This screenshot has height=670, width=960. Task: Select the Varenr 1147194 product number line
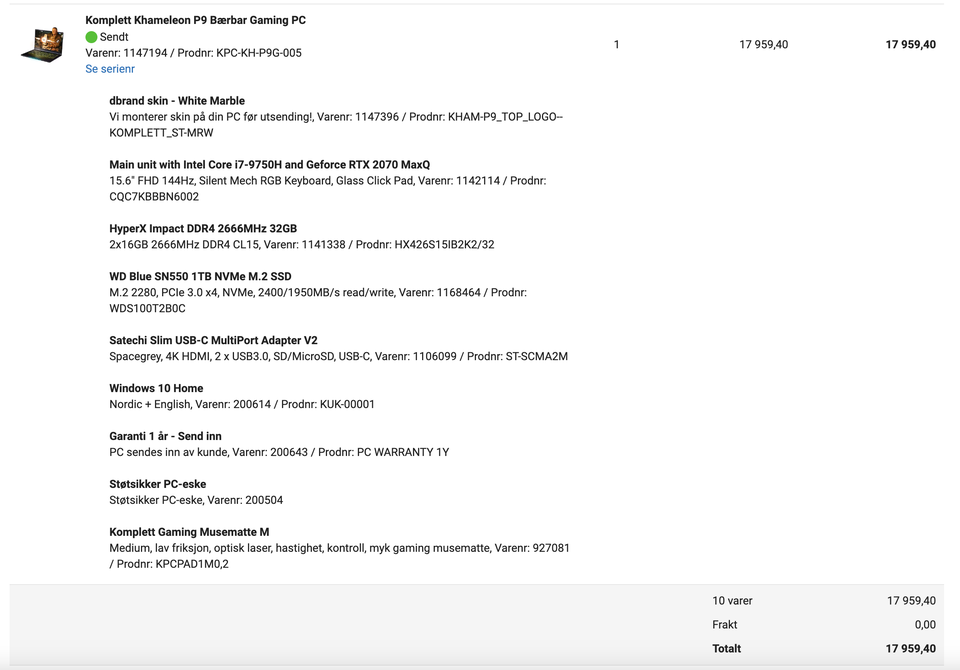193,53
